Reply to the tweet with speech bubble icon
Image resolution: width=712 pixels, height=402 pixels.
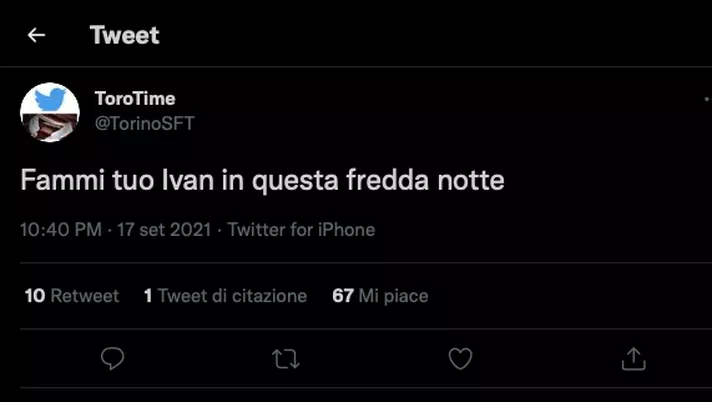(112, 359)
